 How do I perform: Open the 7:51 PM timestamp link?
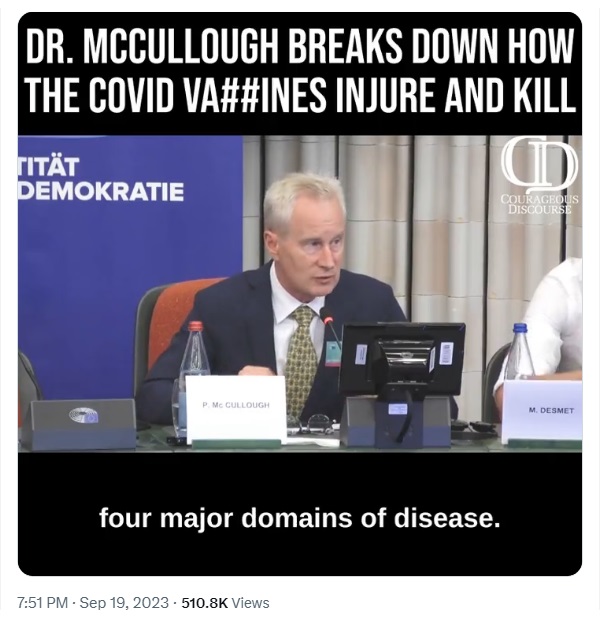pos(43,603)
